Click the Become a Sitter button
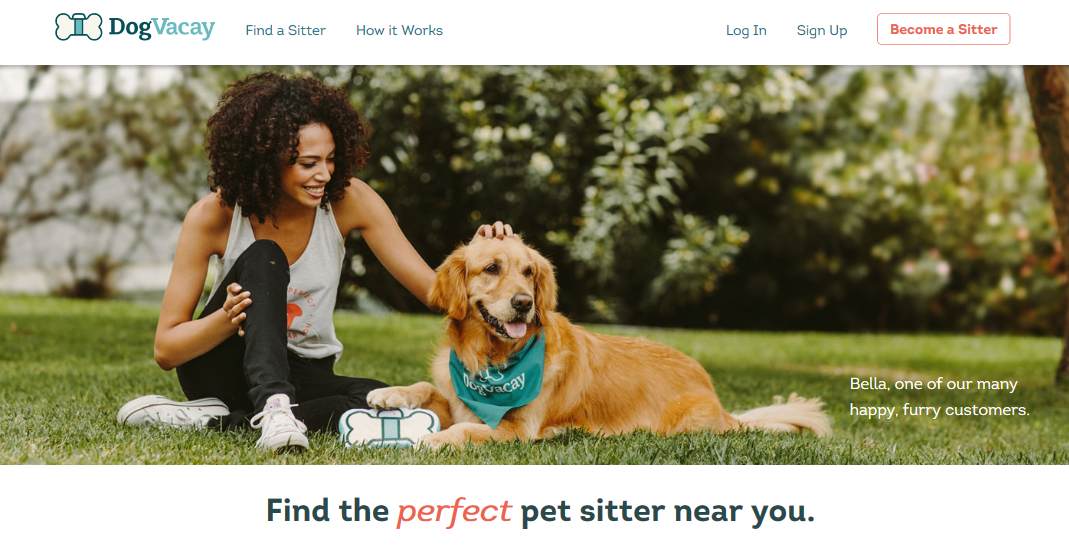The height and width of the screenshot is (545, 1069). (x=944, y=29)
